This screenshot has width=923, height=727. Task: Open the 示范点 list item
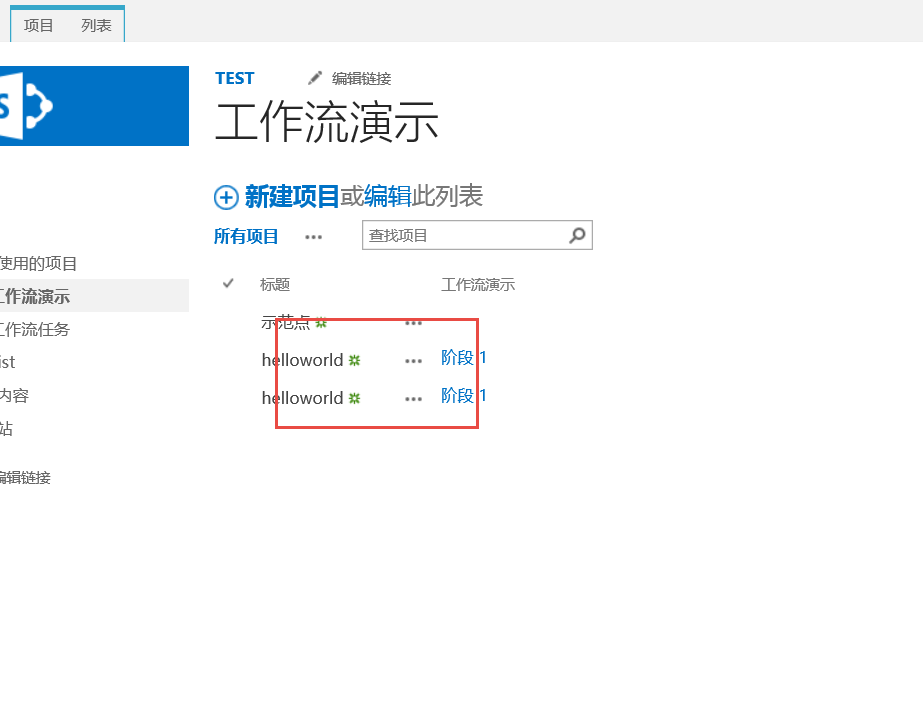[x=285, y=322]
